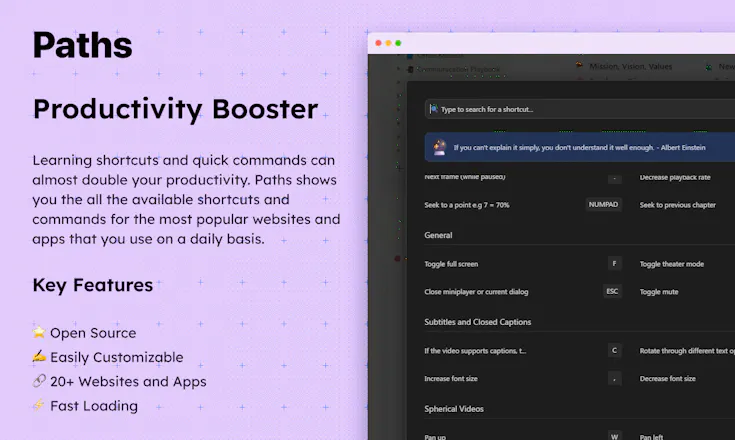Viewport: 735px width, 440px height.
Task: Click the ESC key badge
Action: [x=612, y=291]
